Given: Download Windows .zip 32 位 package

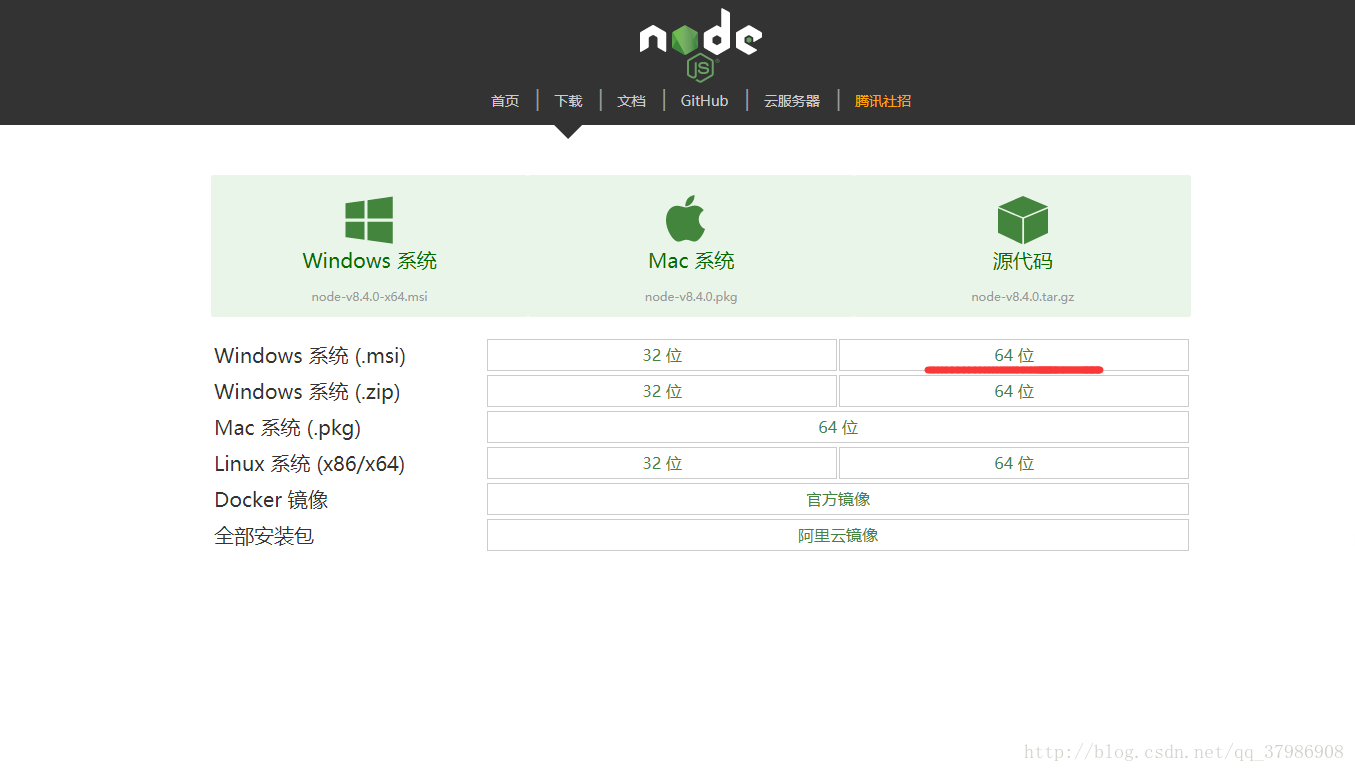Looking at the screenshot, I should pyautogui.click(x=662, y=391).
